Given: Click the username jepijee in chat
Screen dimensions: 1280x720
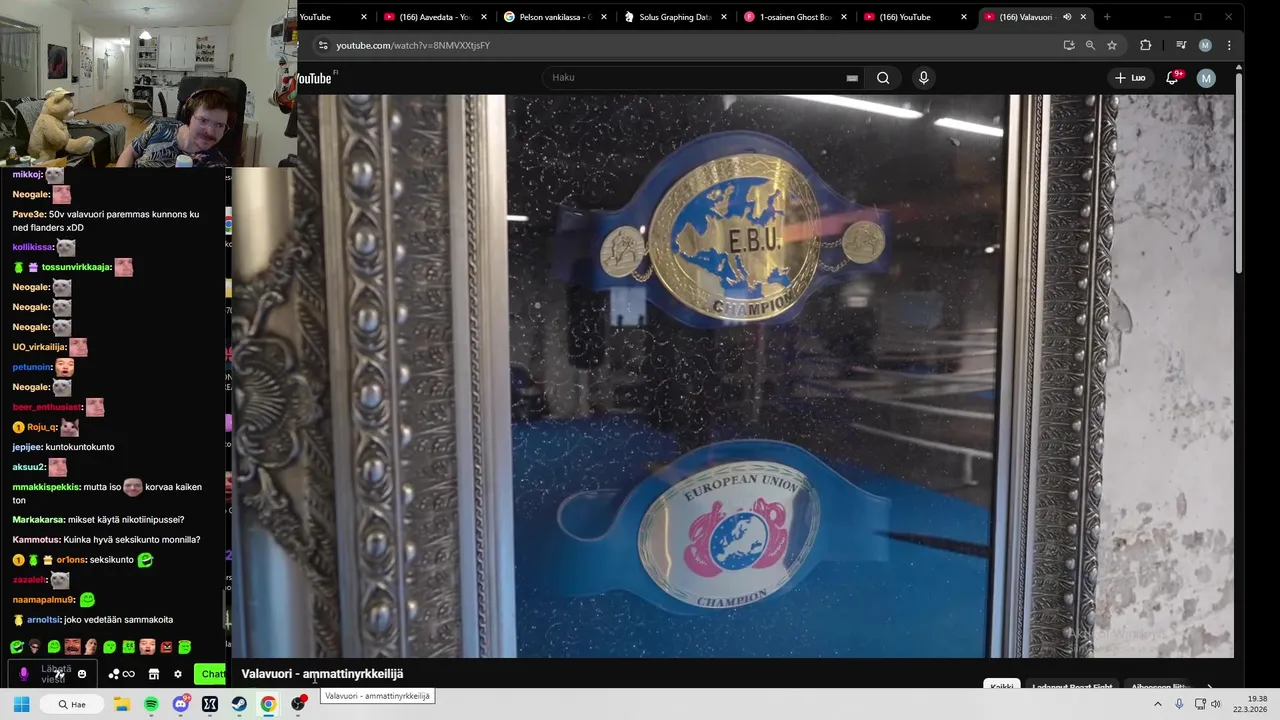Looking at the screenshot, I should click(26, 447).
